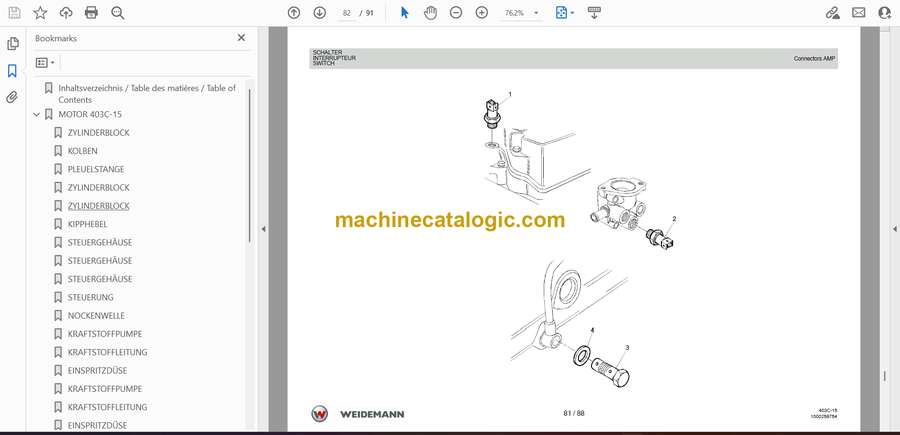This screenshot has width=900, height=435.
Task: Open the first KRAFTSTOFFPUMPE bookmark
Action: click(x=105, y=334)
